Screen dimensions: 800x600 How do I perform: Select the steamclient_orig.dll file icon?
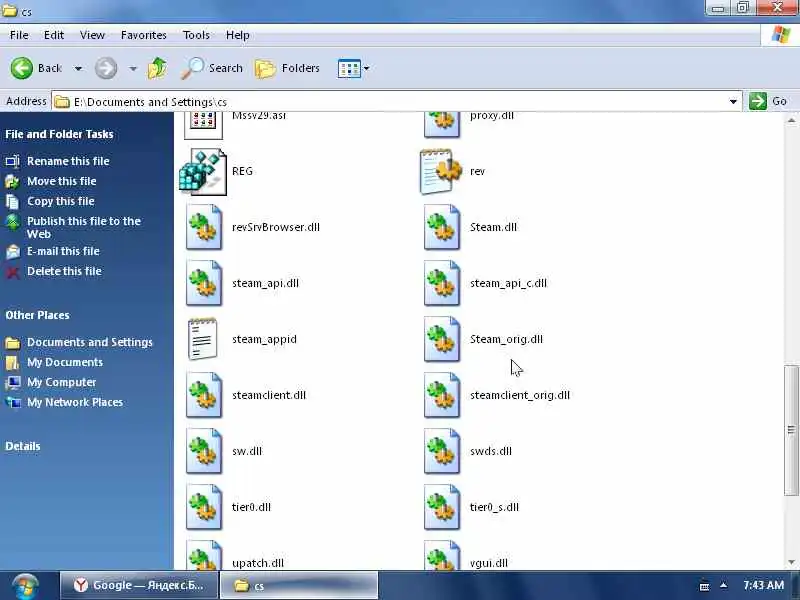point(442,395)
